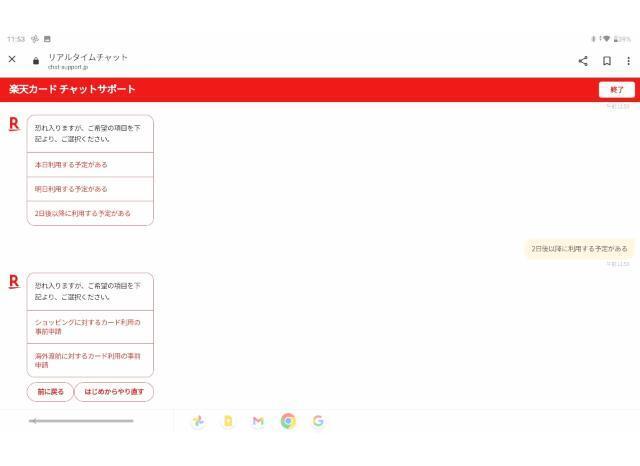
Task: Click the 終了 button to end chat
Action: tap(617, 90)
